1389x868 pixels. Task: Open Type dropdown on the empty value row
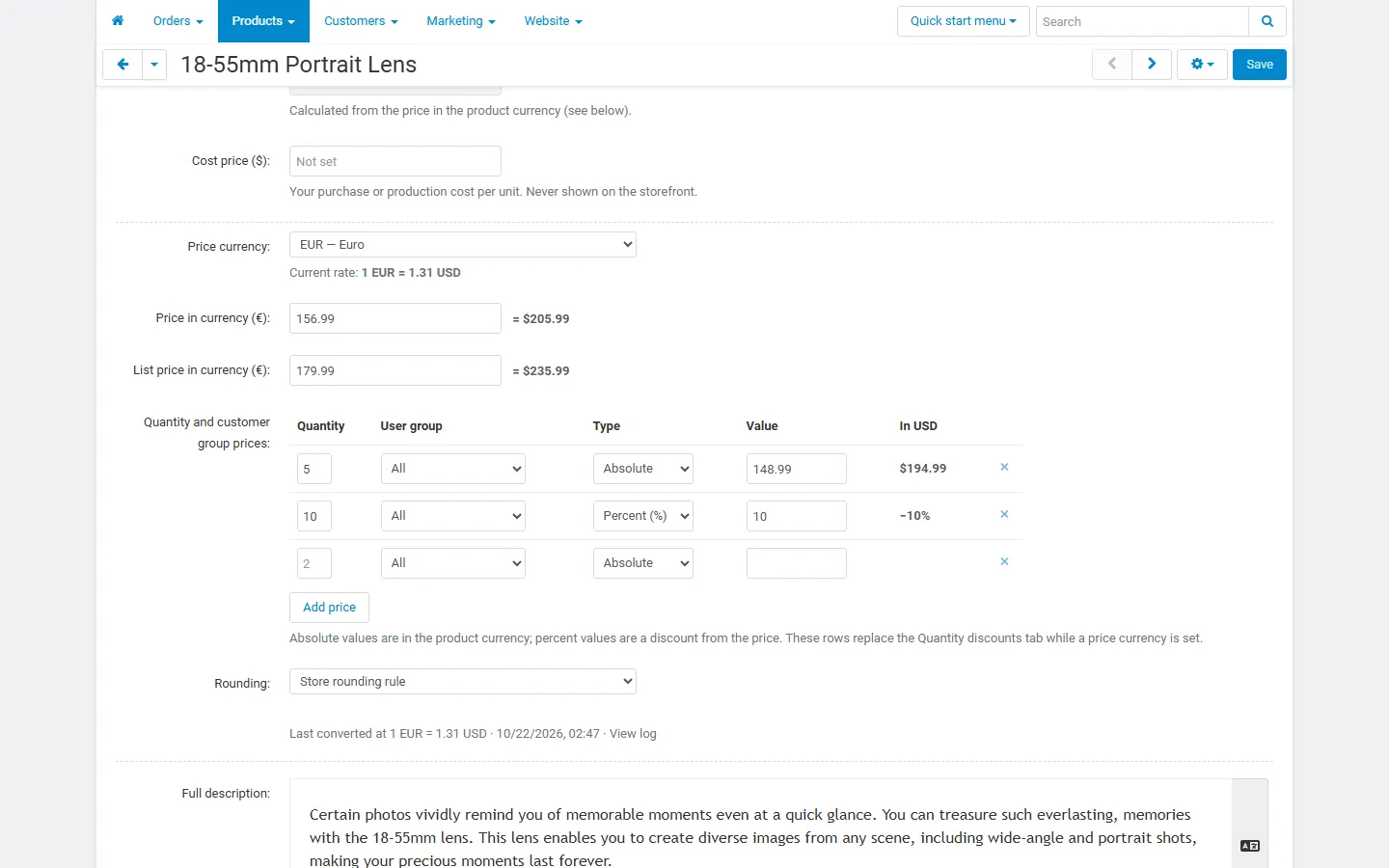[x=643, y=563]
